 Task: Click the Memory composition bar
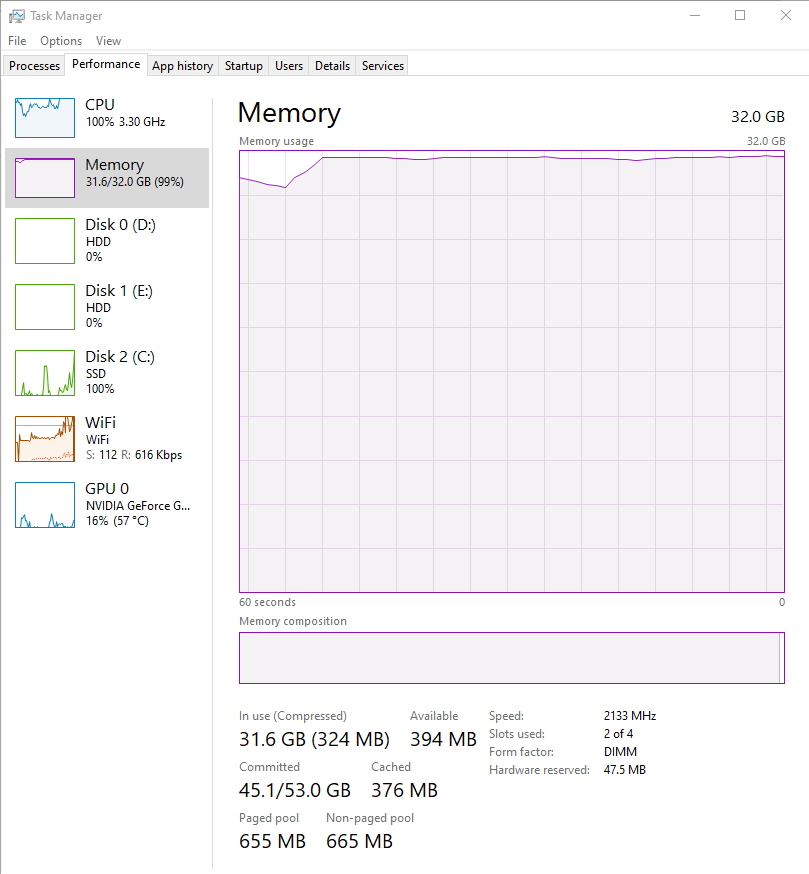click(x=512, y=658)
